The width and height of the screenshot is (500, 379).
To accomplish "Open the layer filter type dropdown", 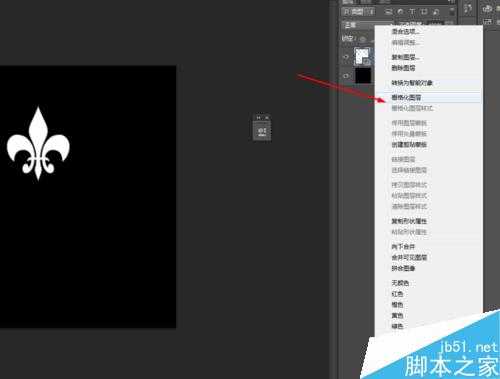I will 358,12.
